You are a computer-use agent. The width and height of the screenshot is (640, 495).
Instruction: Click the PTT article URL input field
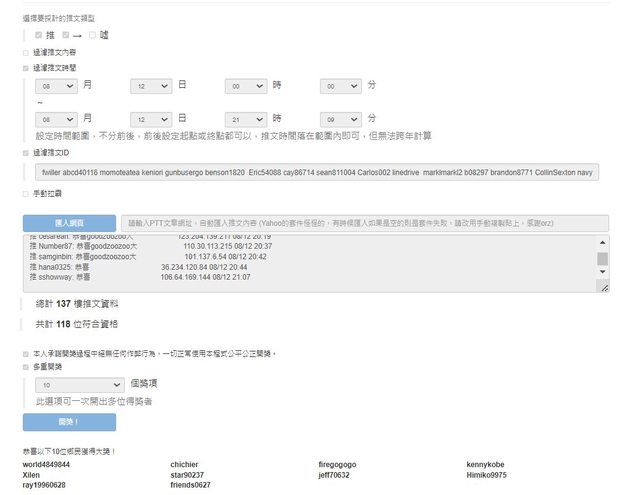click(363, 222)
